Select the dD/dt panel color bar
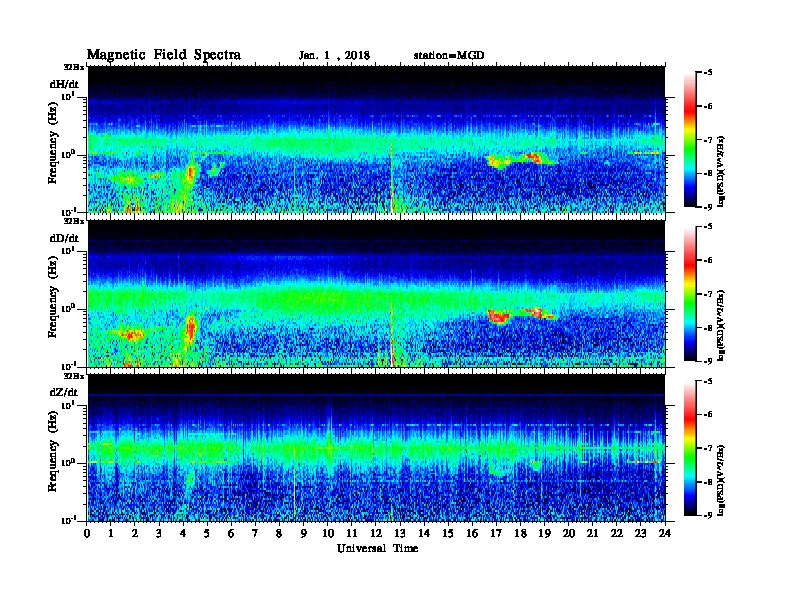Image resolution: width=792 pixels, height=612 pixels. coord(690,294)
